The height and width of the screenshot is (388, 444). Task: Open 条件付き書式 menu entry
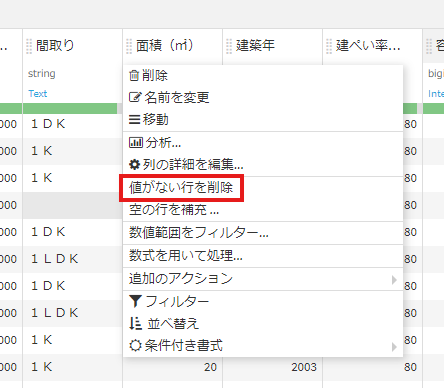[x=263, y=346]
